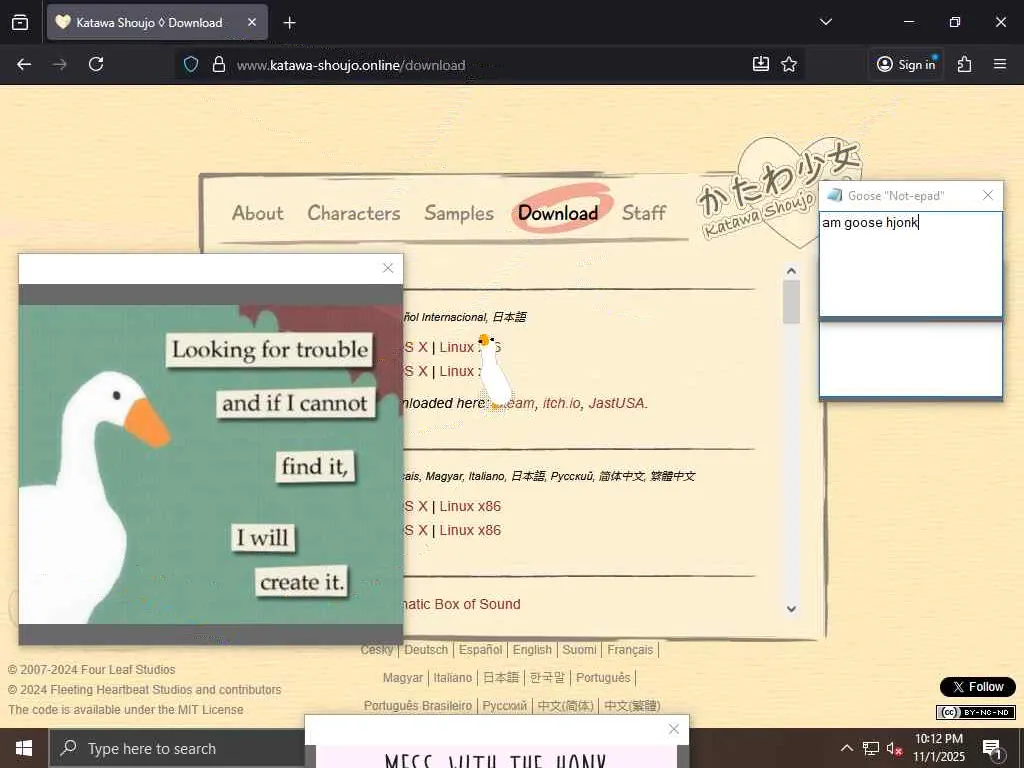Open the notification center icon
The height and width of the screenshot is (768, 1024).
(992, 748)
